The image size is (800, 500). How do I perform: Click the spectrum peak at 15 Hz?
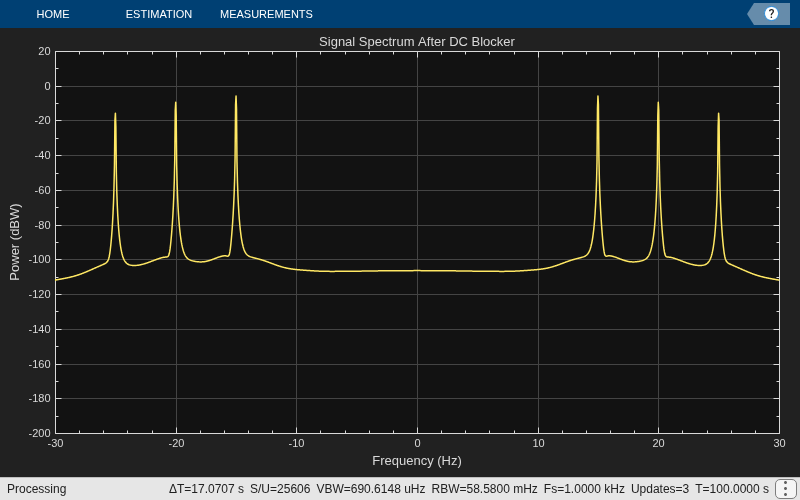pos(598,96)
